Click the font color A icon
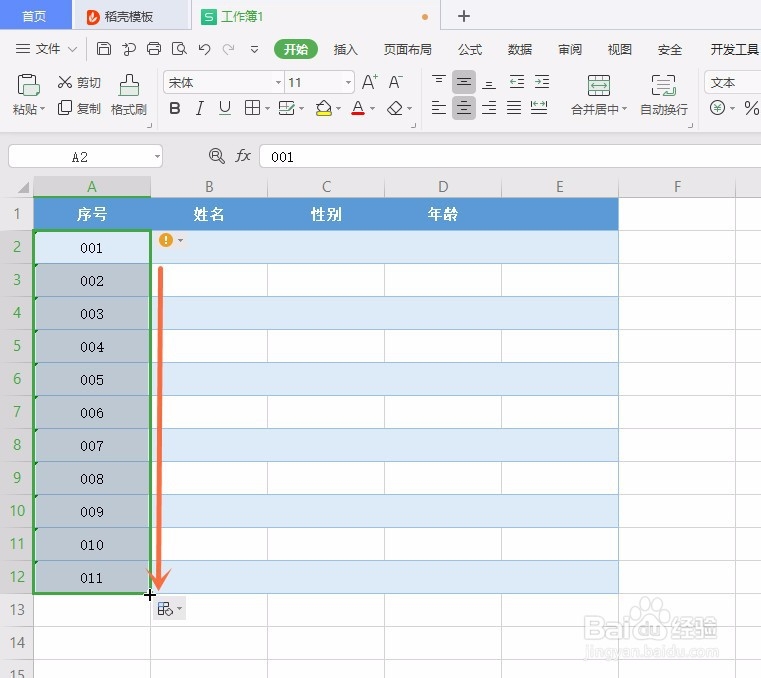 [x=358, y=108]
